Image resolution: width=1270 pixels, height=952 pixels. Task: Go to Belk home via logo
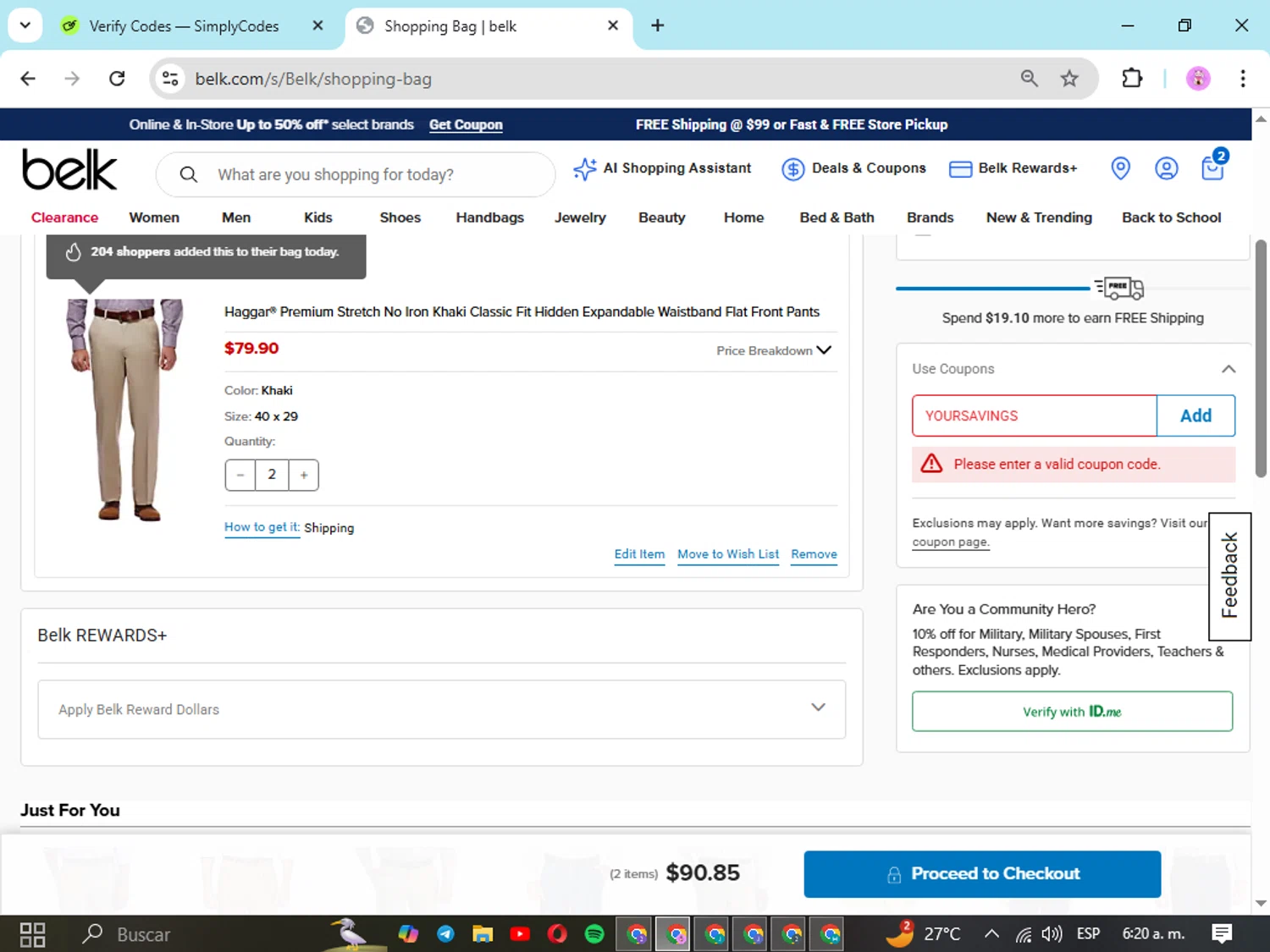(x=69, y=170)
